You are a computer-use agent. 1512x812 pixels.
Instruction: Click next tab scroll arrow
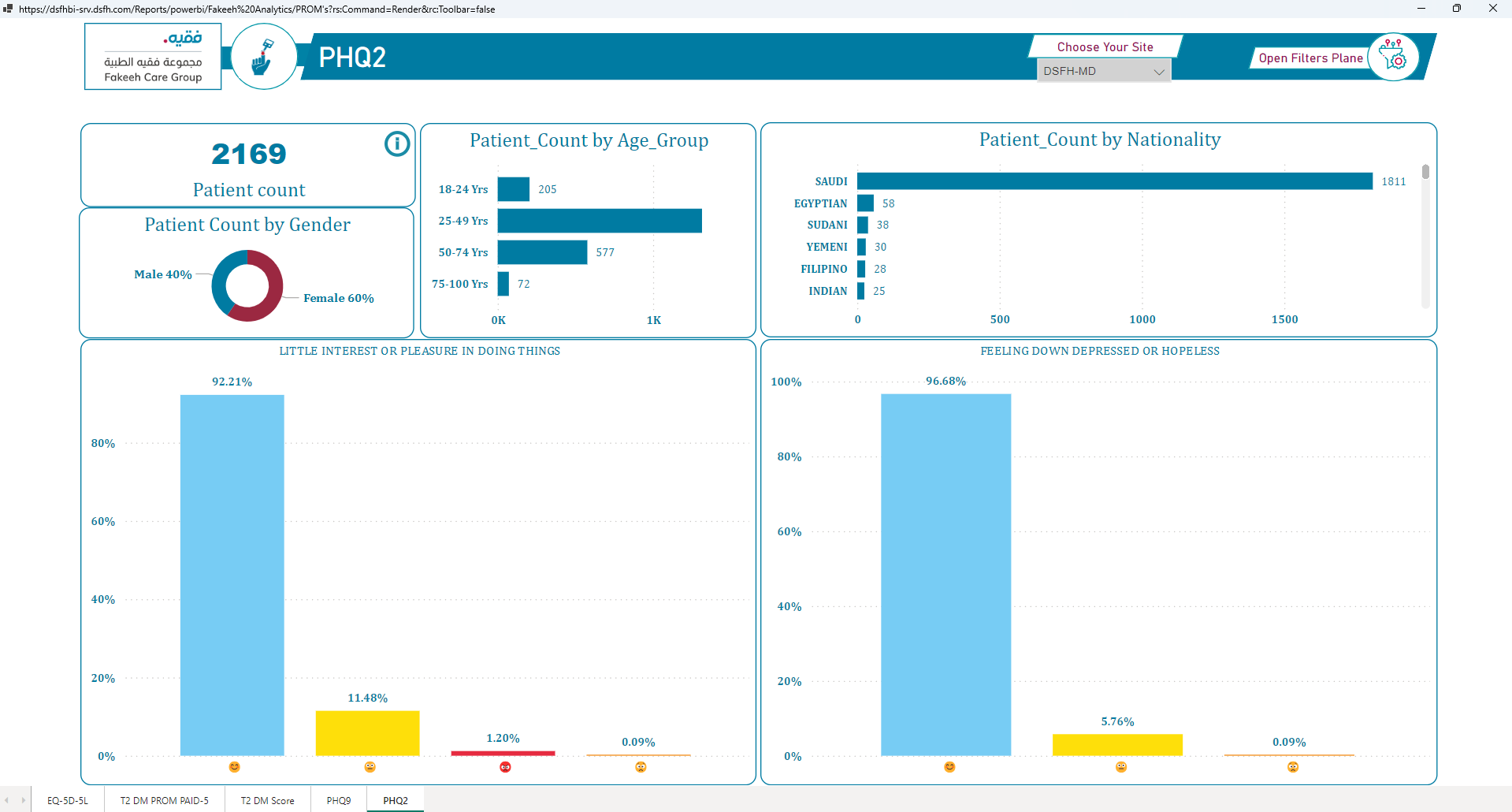click(23, 800)
